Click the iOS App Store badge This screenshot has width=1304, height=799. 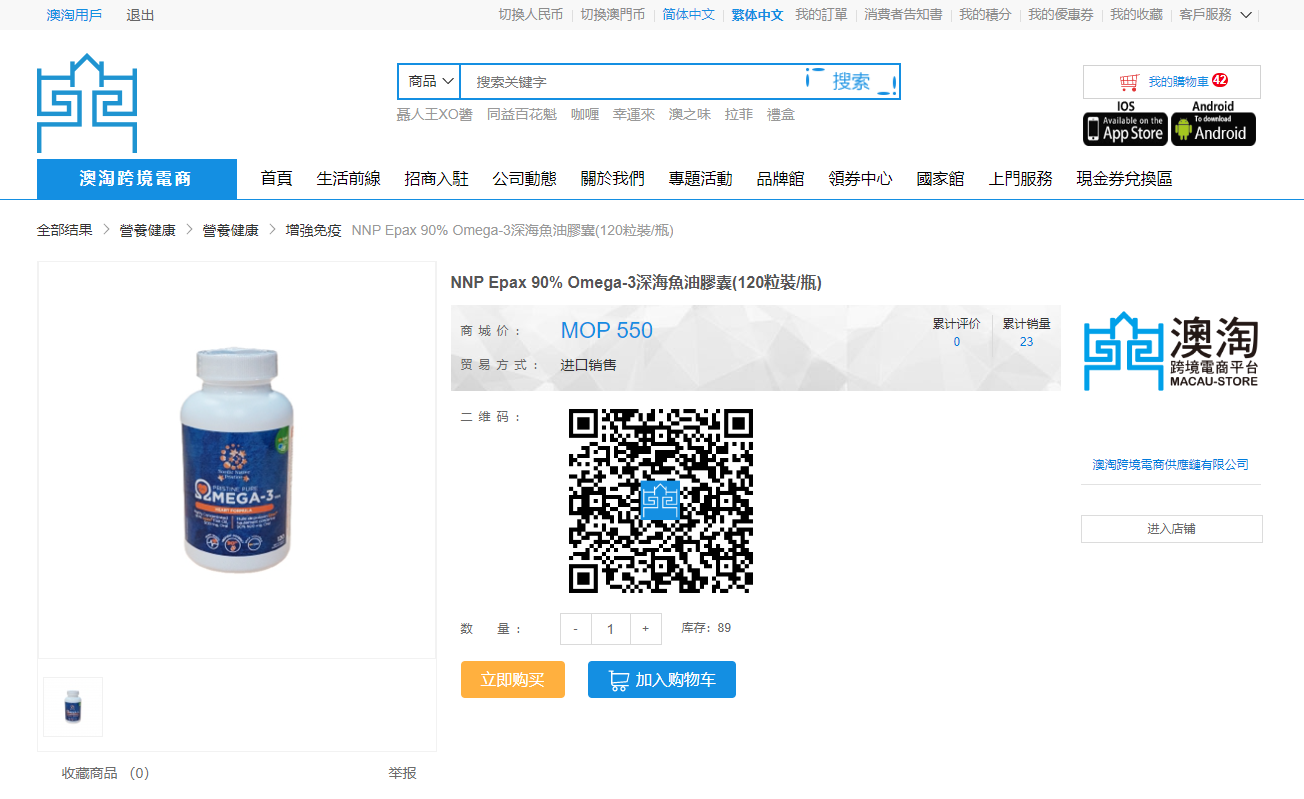coord(1125,129)
